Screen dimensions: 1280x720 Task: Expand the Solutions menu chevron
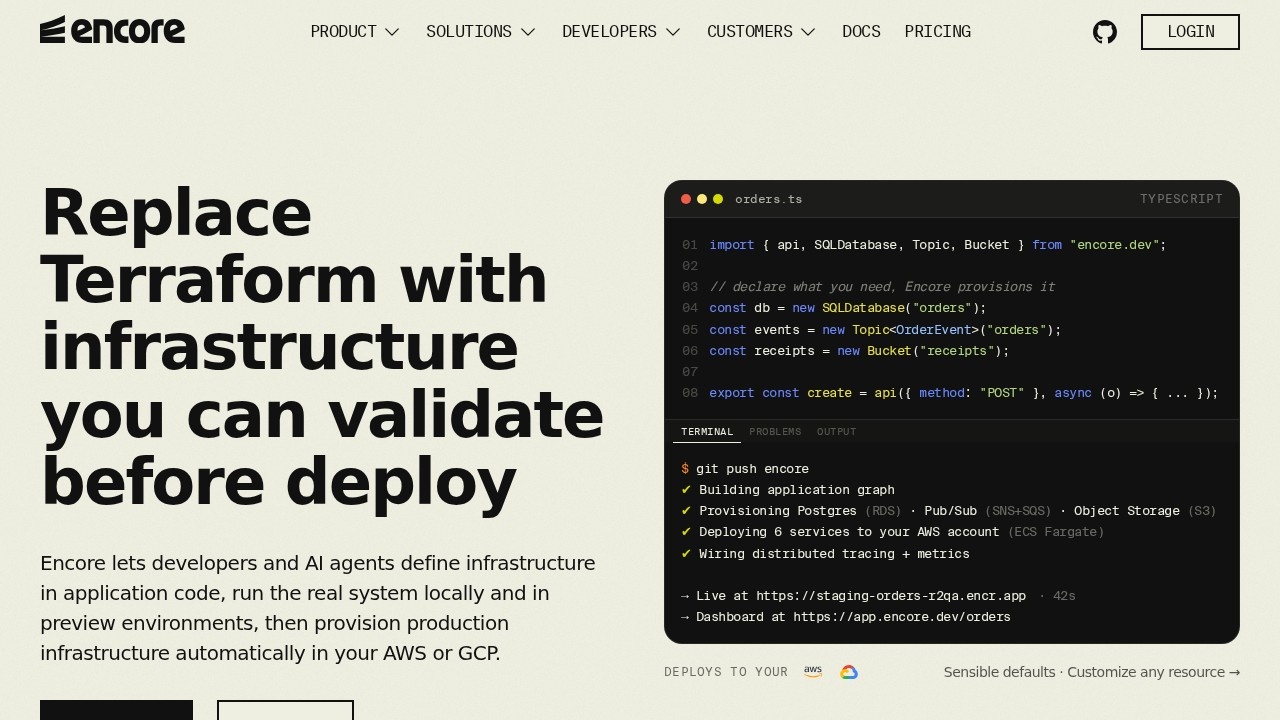(x=528, y=32)
